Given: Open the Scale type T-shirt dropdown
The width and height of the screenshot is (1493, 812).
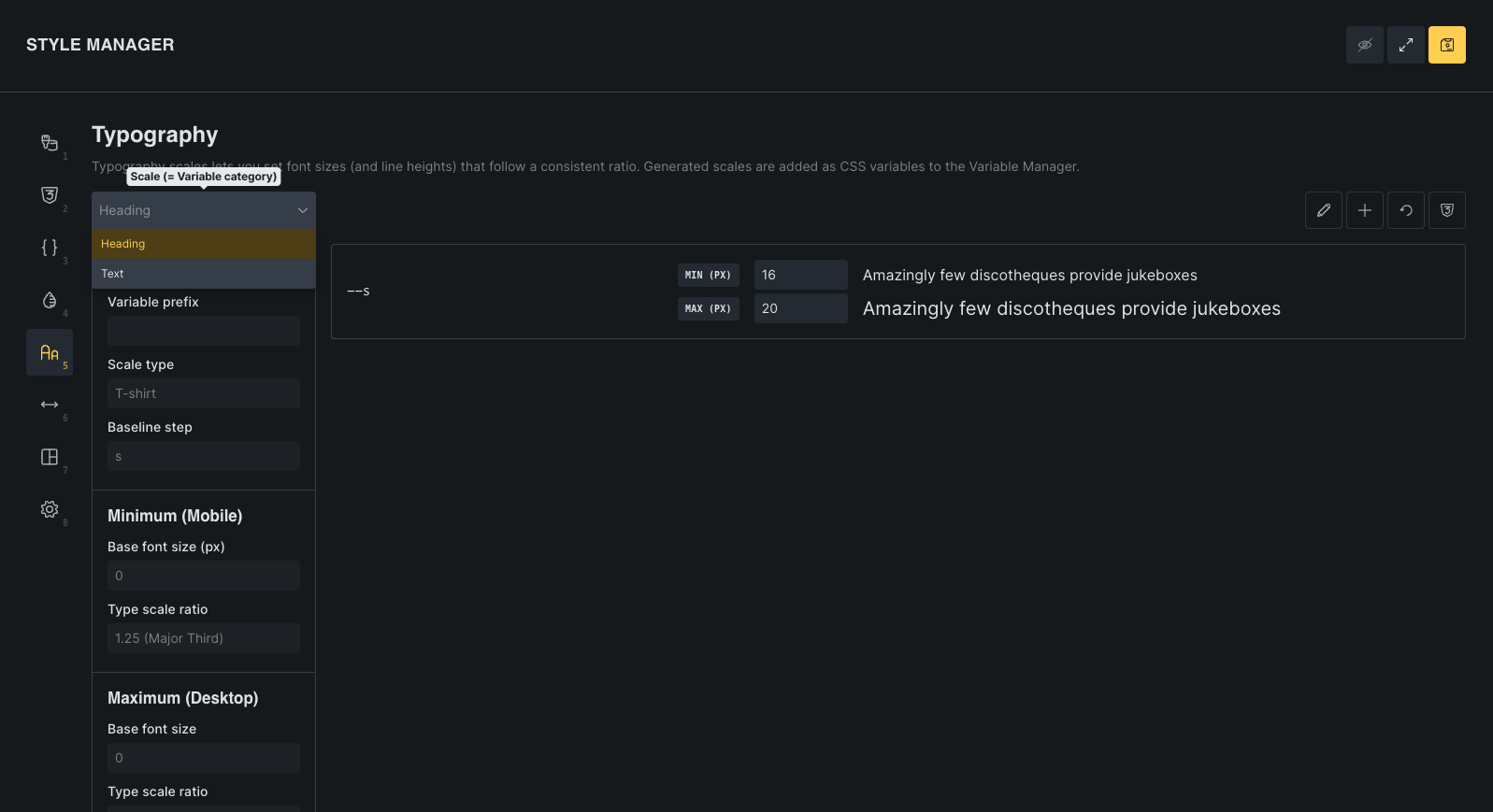Looking at the screenshot, I should 203,393.
